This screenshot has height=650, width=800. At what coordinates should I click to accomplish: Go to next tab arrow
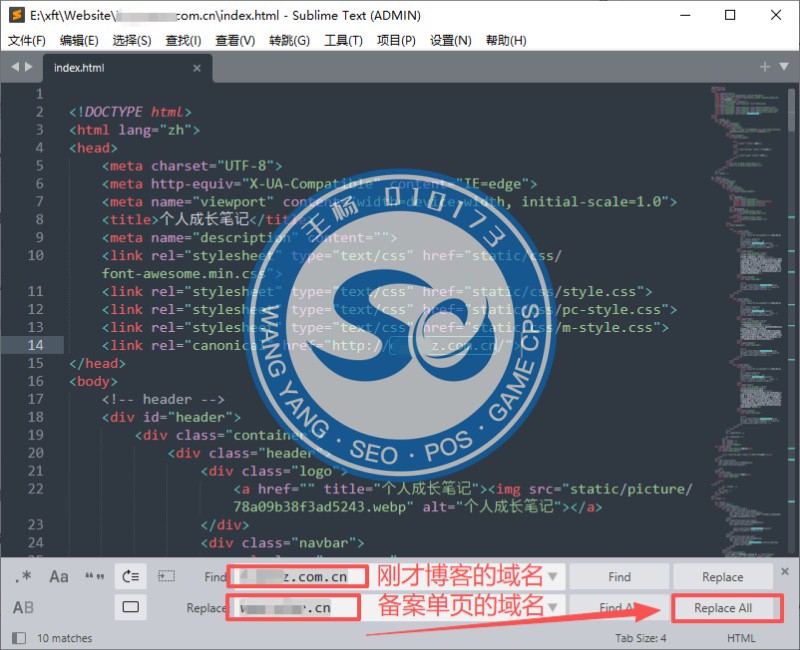pos(29,66)
